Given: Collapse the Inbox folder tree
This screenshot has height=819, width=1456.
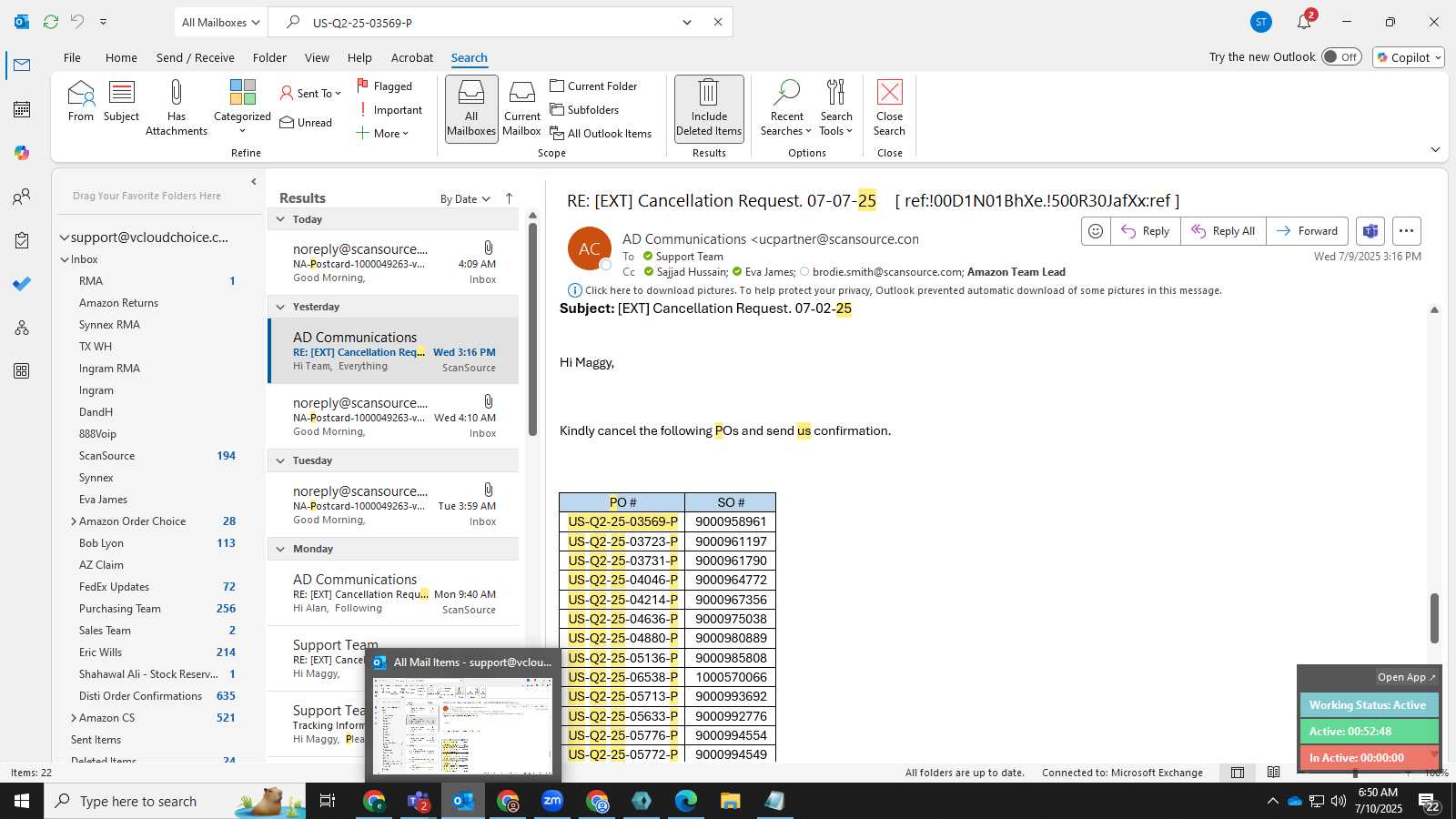Looking at the screenshot, I should [x=65, y=259].
